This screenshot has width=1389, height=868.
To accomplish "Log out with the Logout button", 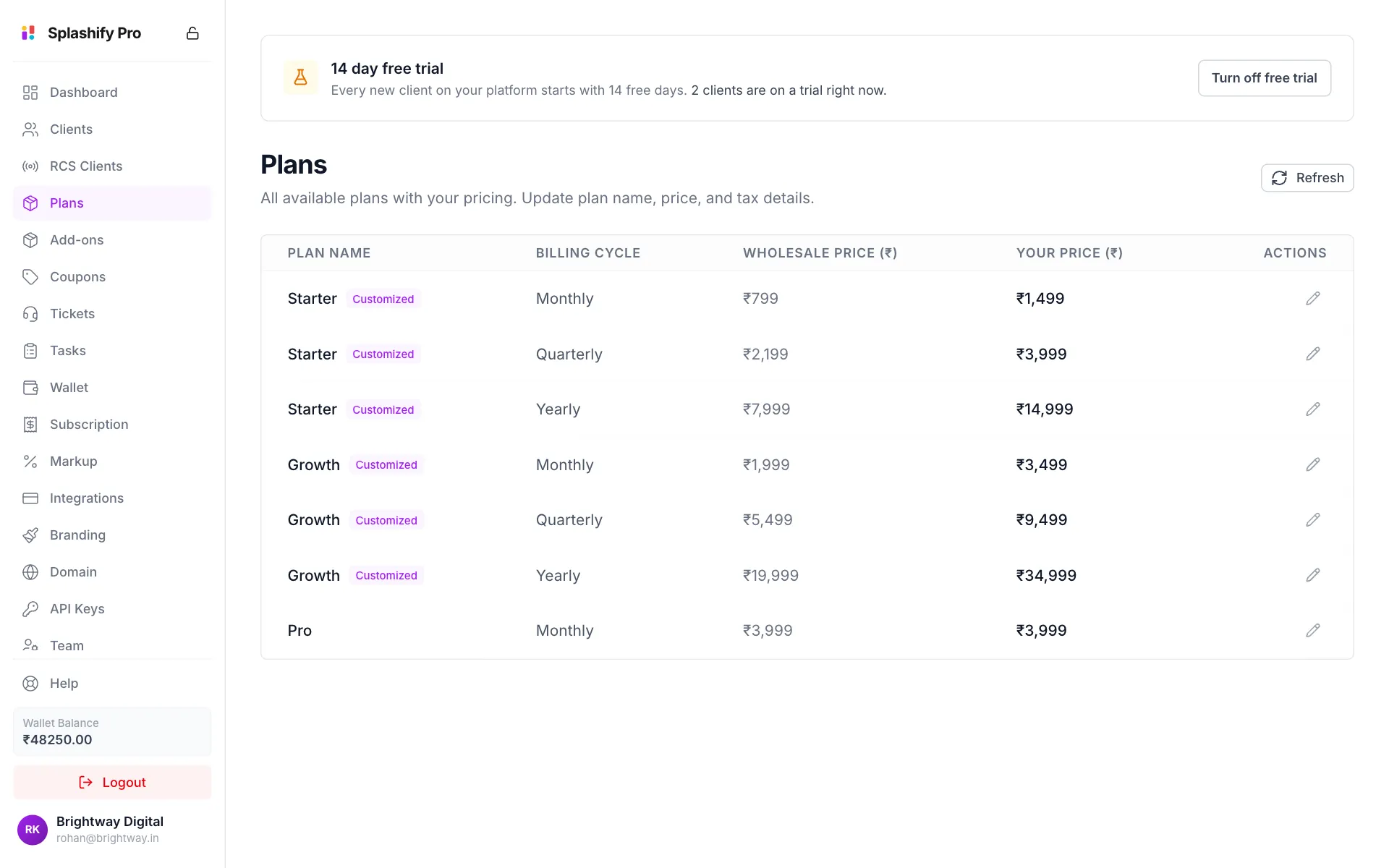I will [112, 783].
